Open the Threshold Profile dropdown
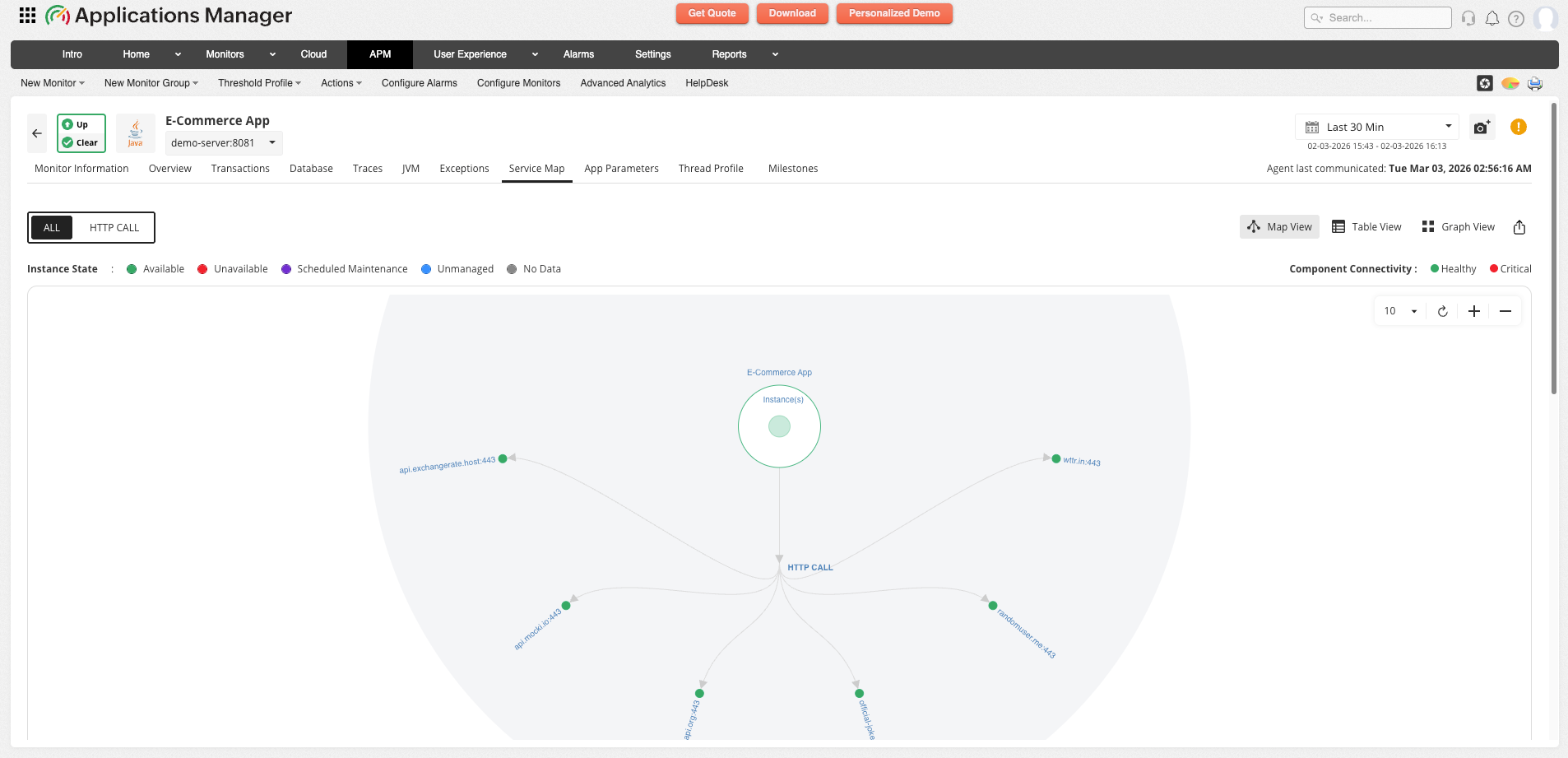Screen dimensions: 1568x758 [260, 83]
